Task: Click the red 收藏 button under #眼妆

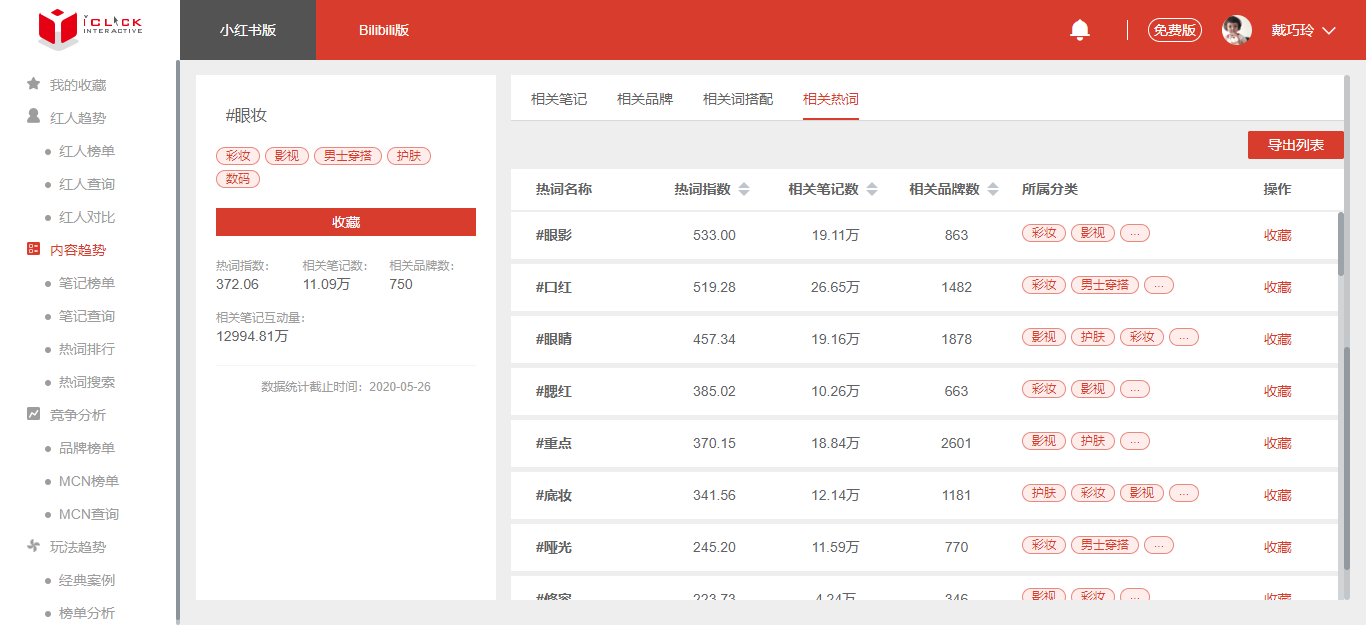Action: coord(346,222)
